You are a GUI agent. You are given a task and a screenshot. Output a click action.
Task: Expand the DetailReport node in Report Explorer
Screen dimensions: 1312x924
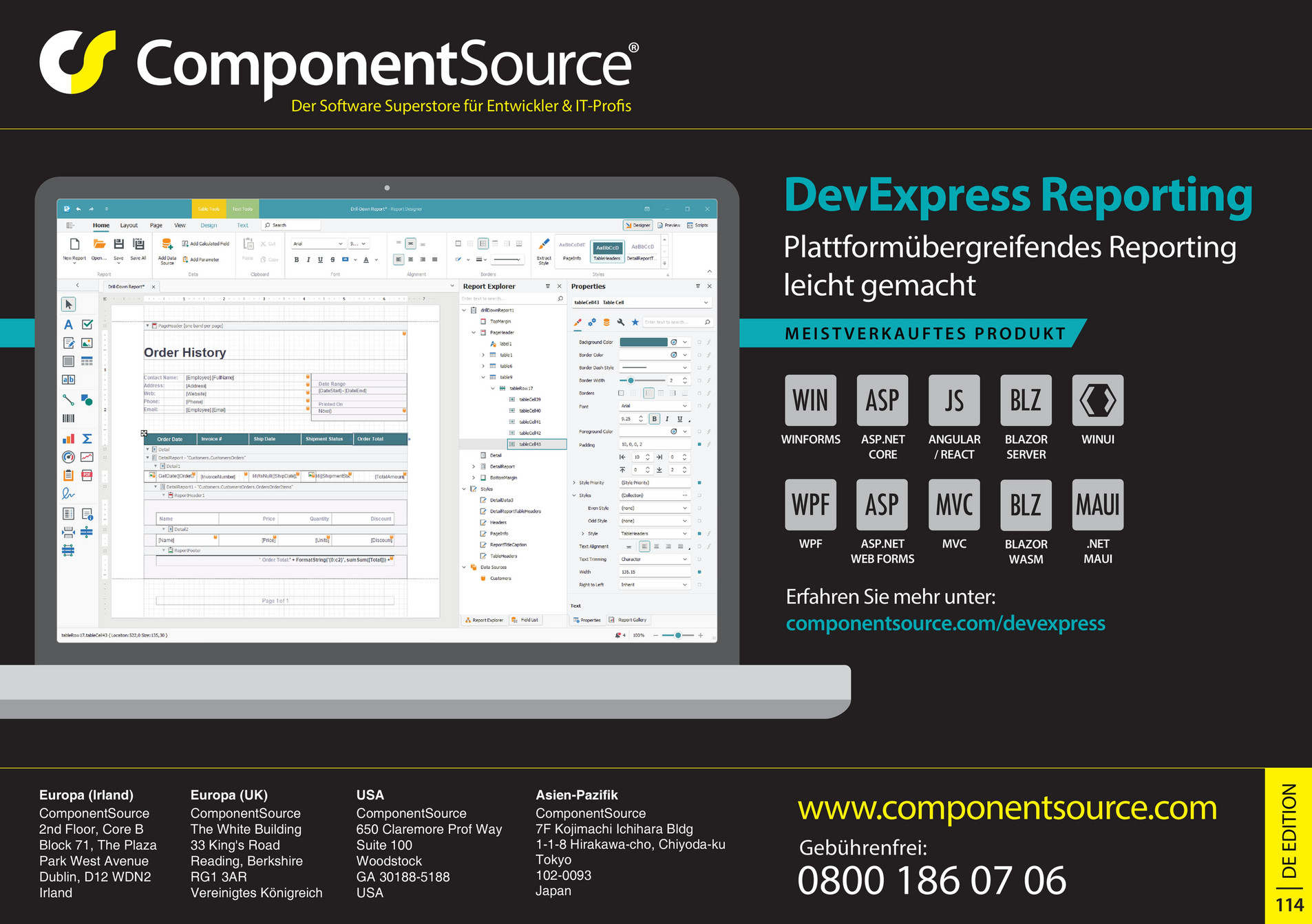pos(473,466)
